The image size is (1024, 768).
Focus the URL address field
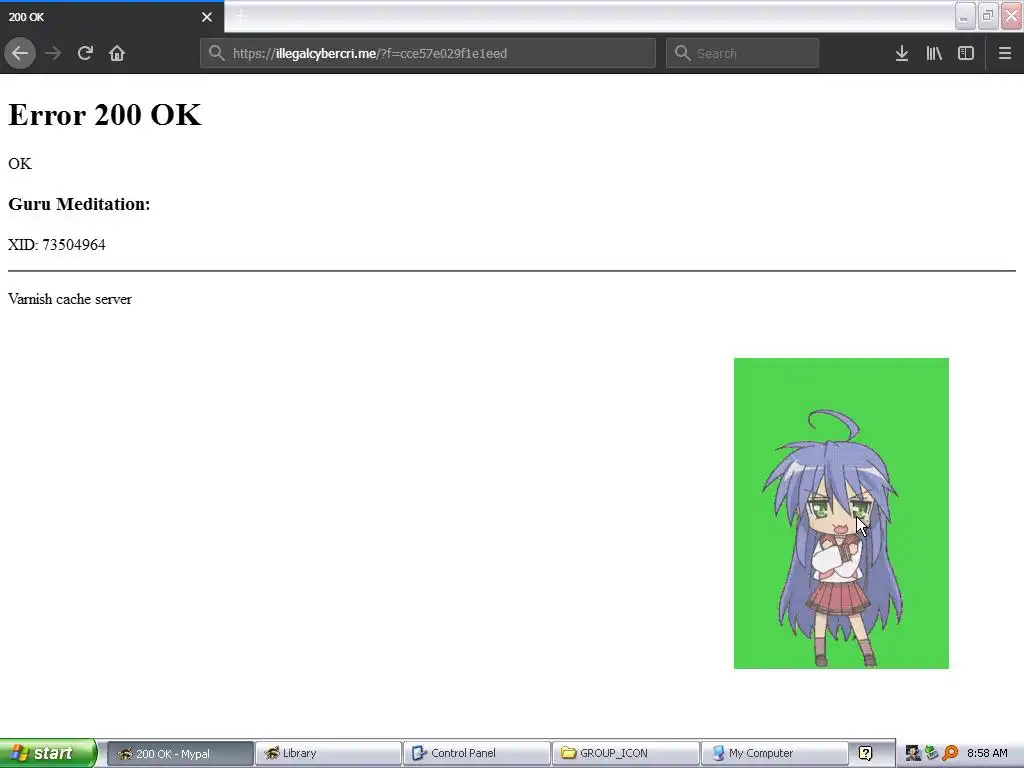click(428, 53)
